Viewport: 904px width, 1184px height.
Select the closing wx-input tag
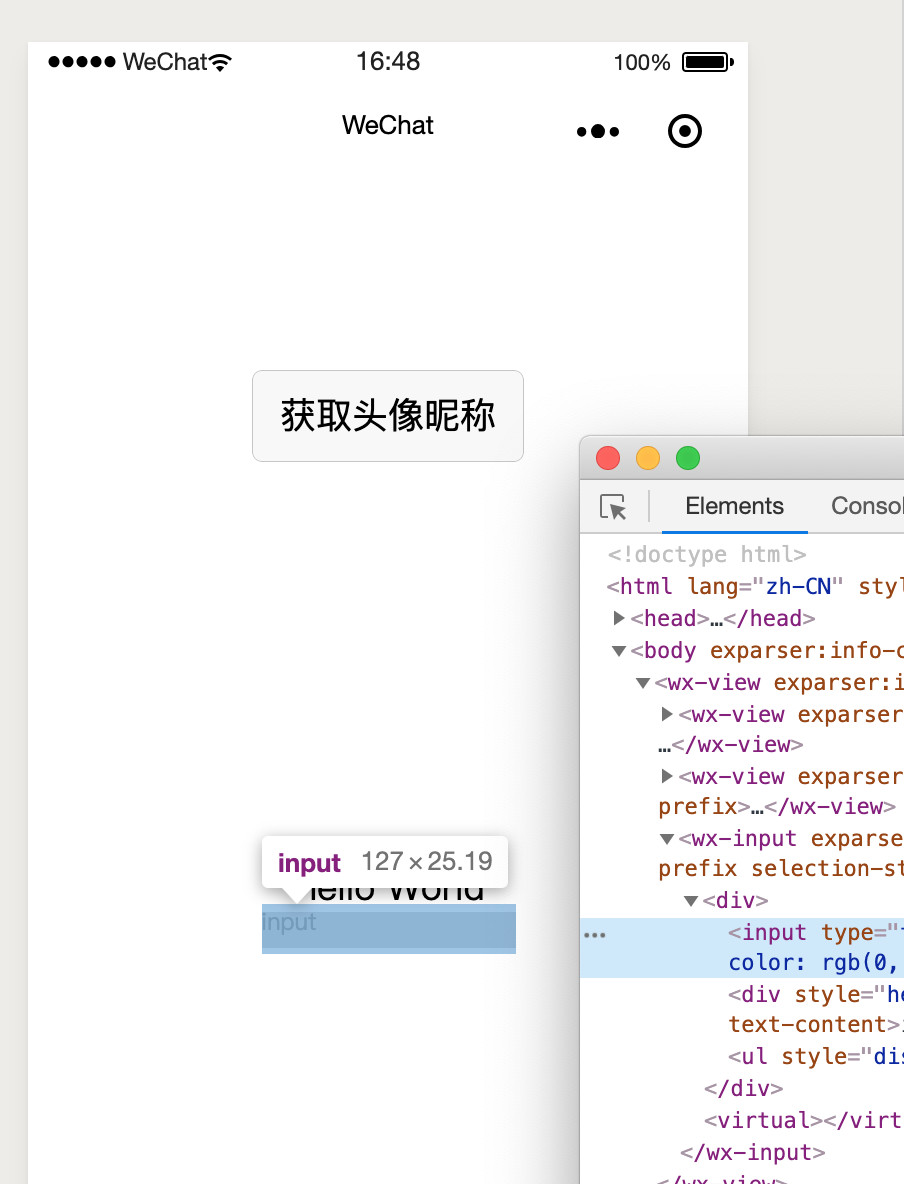pos(752,1152)
